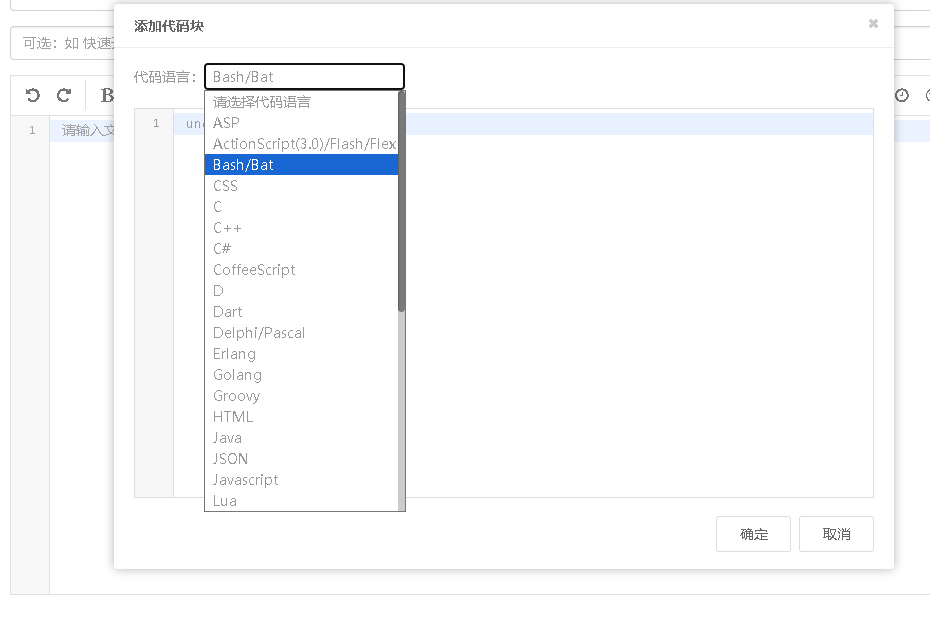Select Delphi/Pascal from the list

[259, 333]
